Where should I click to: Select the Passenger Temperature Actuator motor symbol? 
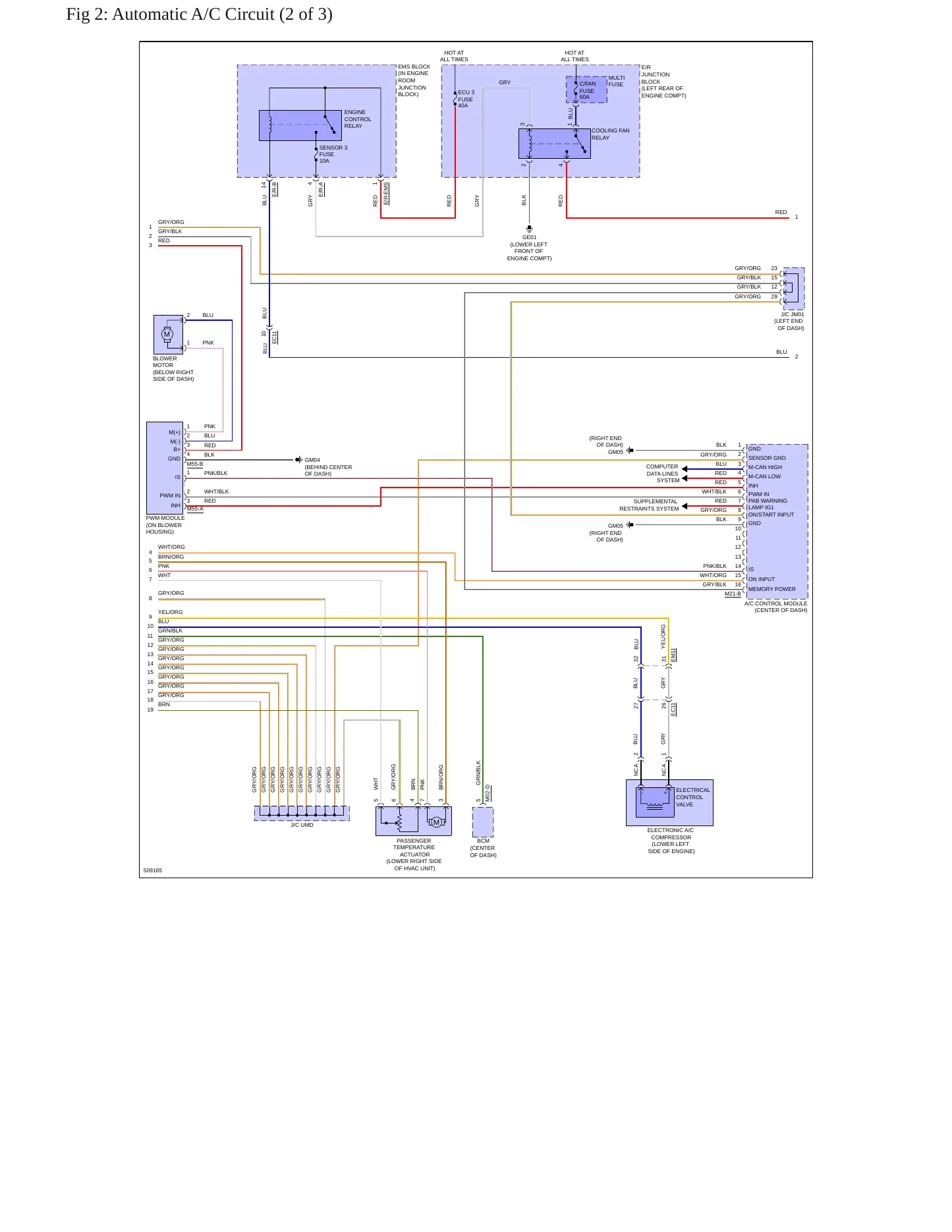[x=436, y=822]
